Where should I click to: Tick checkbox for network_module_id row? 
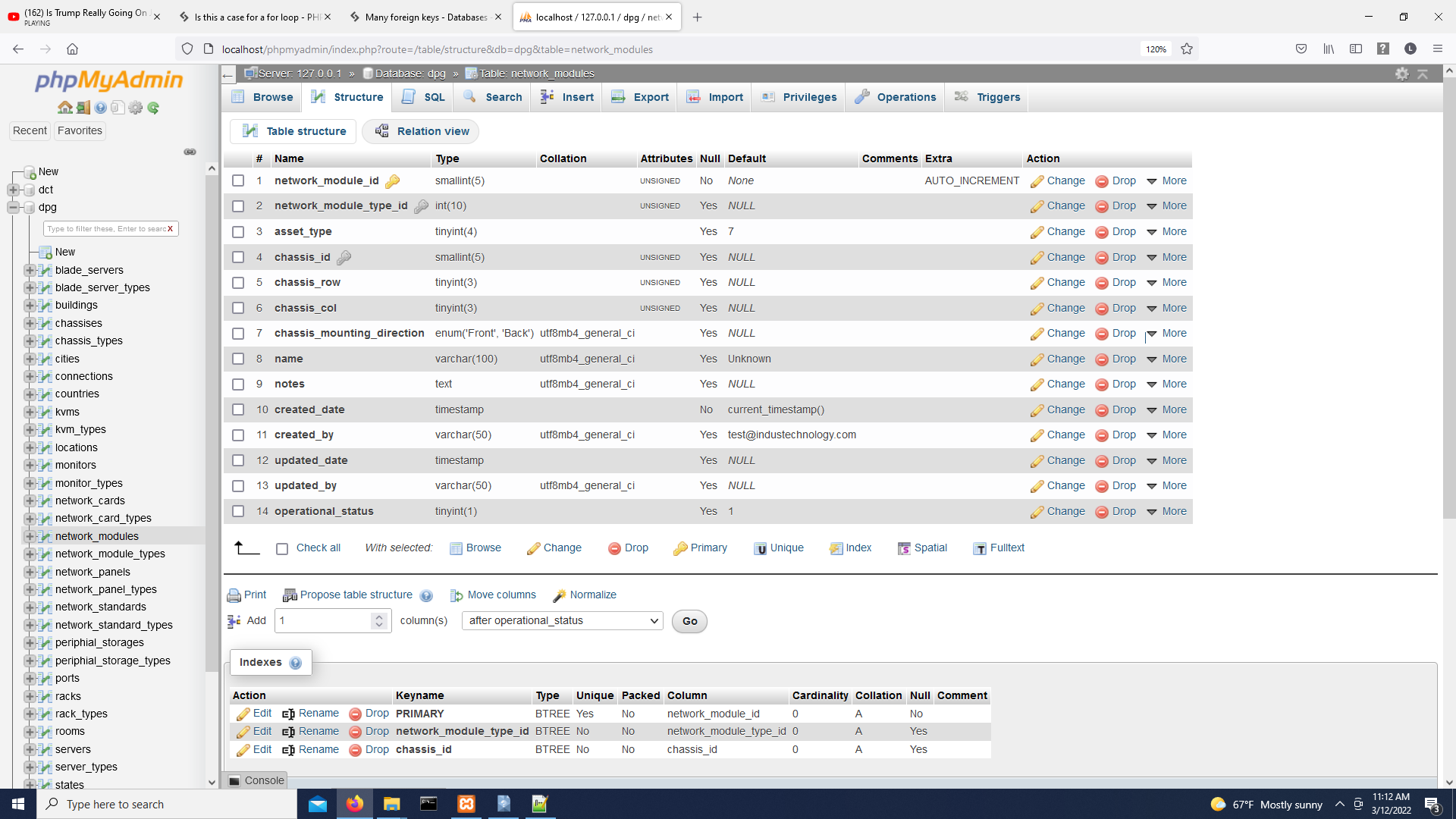(238, 180)
